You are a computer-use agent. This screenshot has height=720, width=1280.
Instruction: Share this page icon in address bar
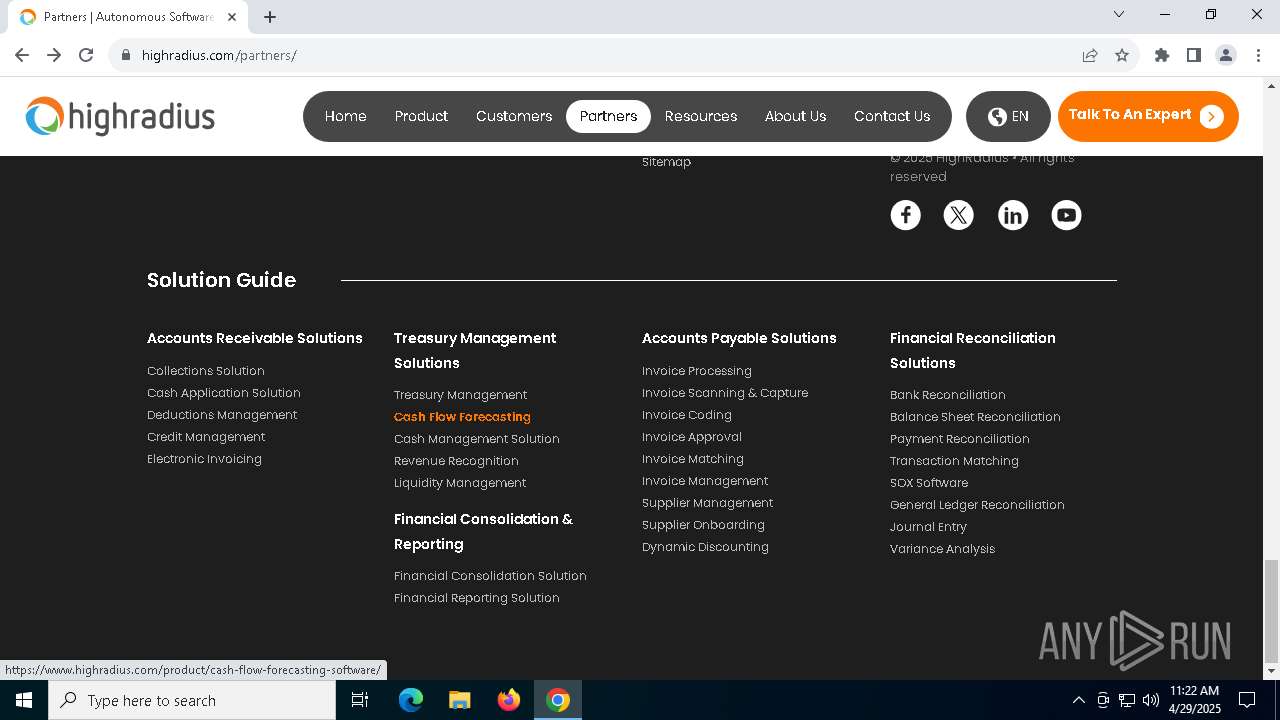click(x=1090, y=55)
